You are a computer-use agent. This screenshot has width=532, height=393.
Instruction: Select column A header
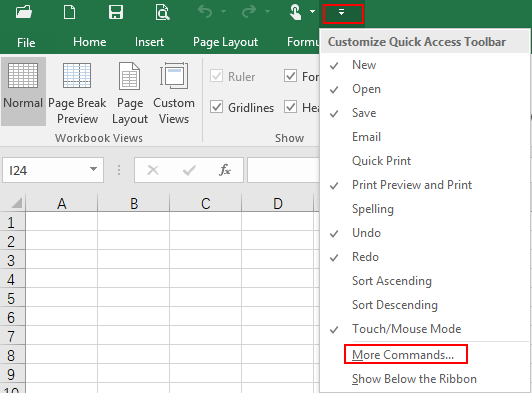(61, 203)
